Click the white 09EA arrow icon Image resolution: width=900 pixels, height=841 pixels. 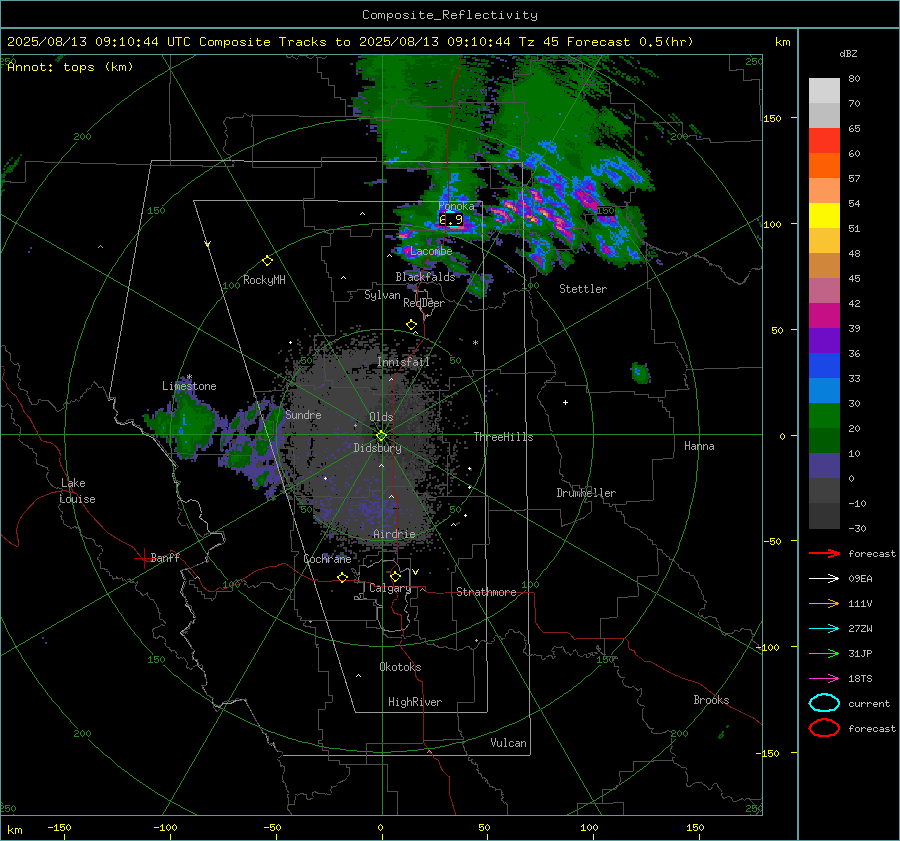point(824,579)
